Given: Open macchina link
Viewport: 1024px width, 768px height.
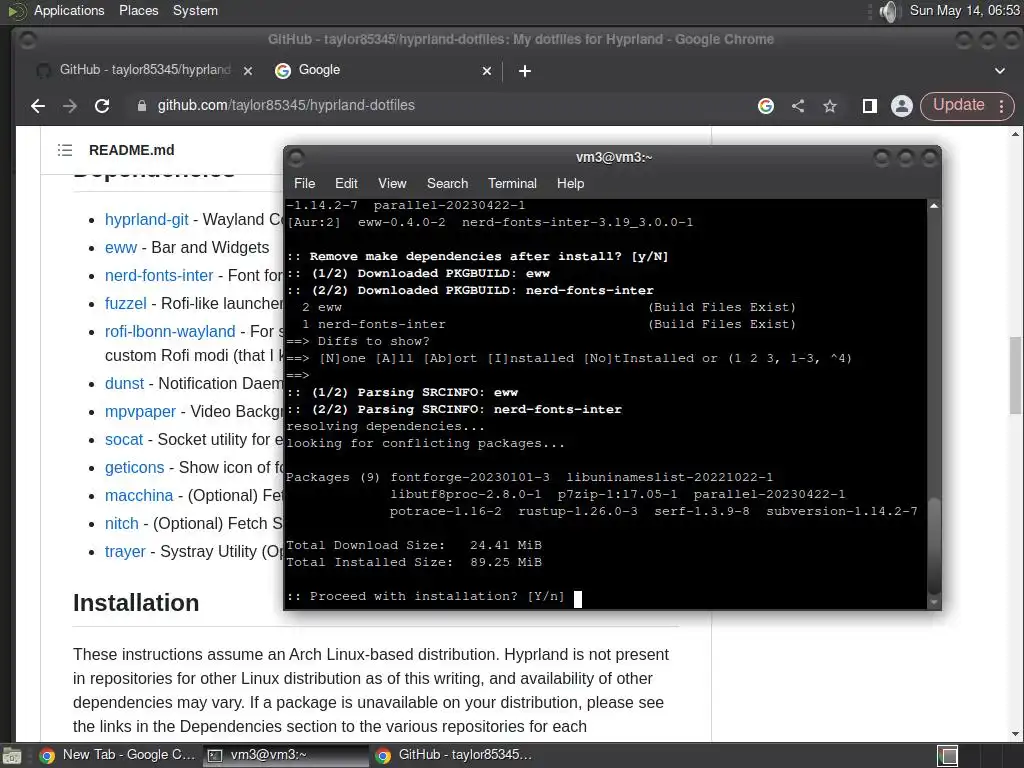Looking at the screenshot, I should click(x=139, y=496).
